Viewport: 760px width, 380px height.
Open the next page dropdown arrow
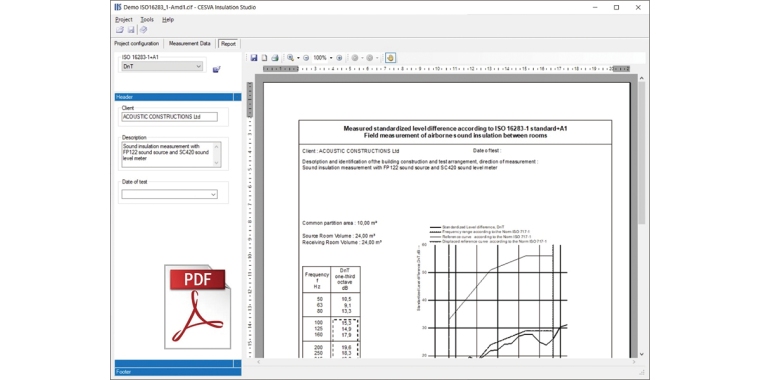[377, 58]
